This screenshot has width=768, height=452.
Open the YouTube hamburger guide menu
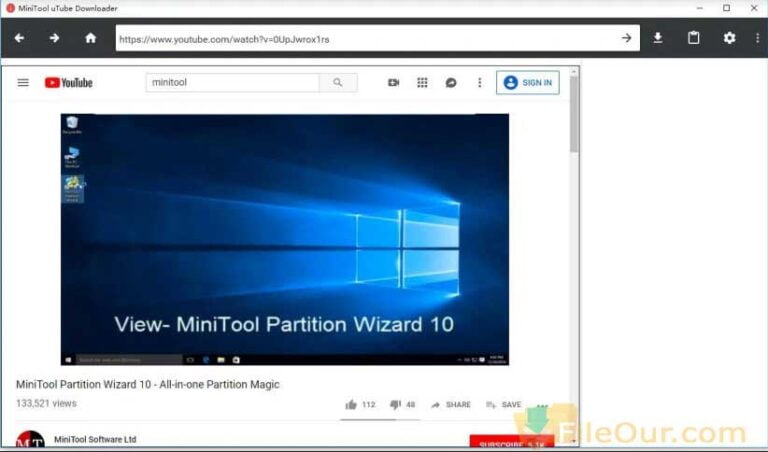click(23, 82)
